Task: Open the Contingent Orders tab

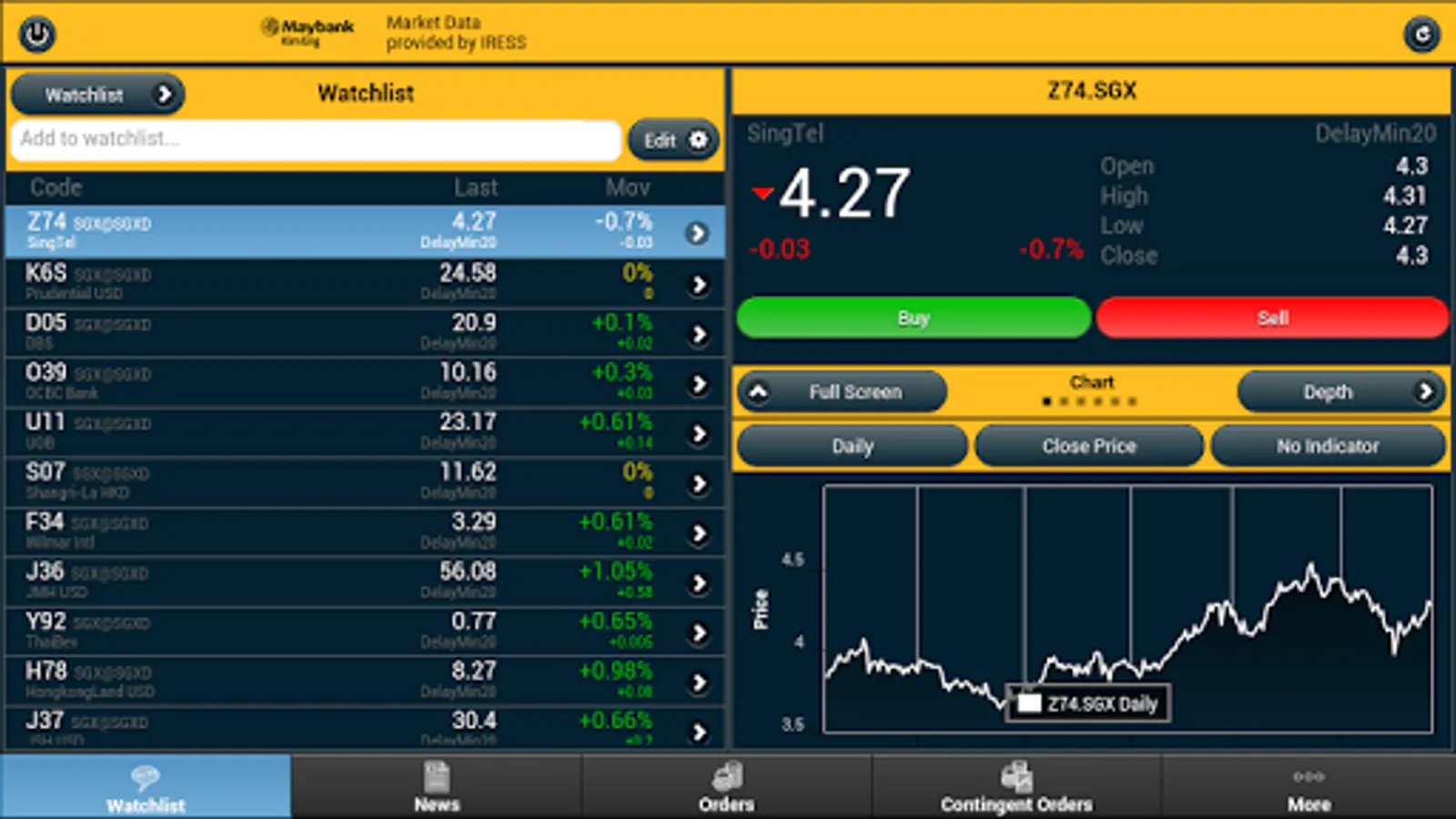Action: (x=1016, y=786)
